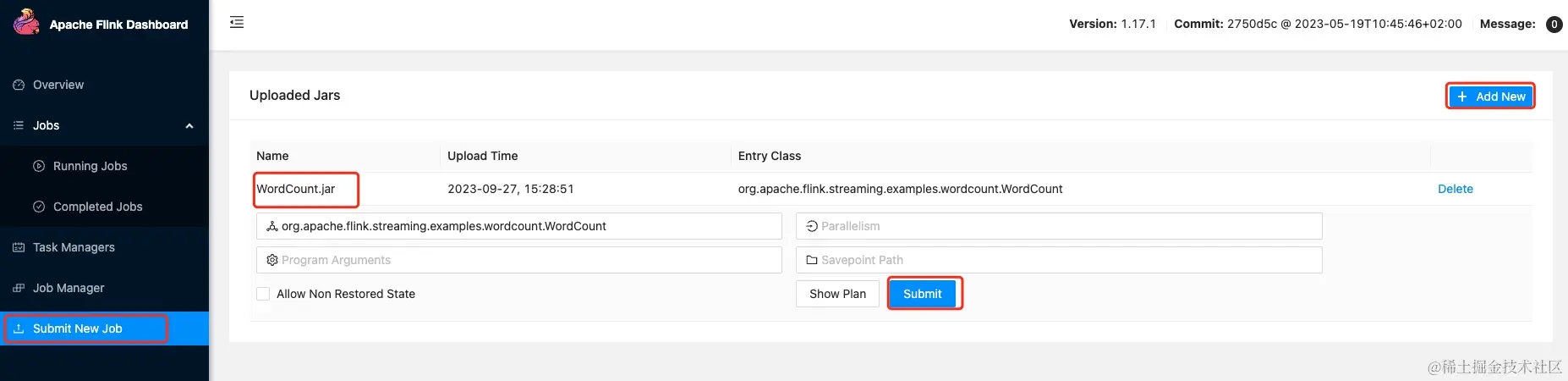
Task: Click the Task Managers icon
Action: pos(19,247)
